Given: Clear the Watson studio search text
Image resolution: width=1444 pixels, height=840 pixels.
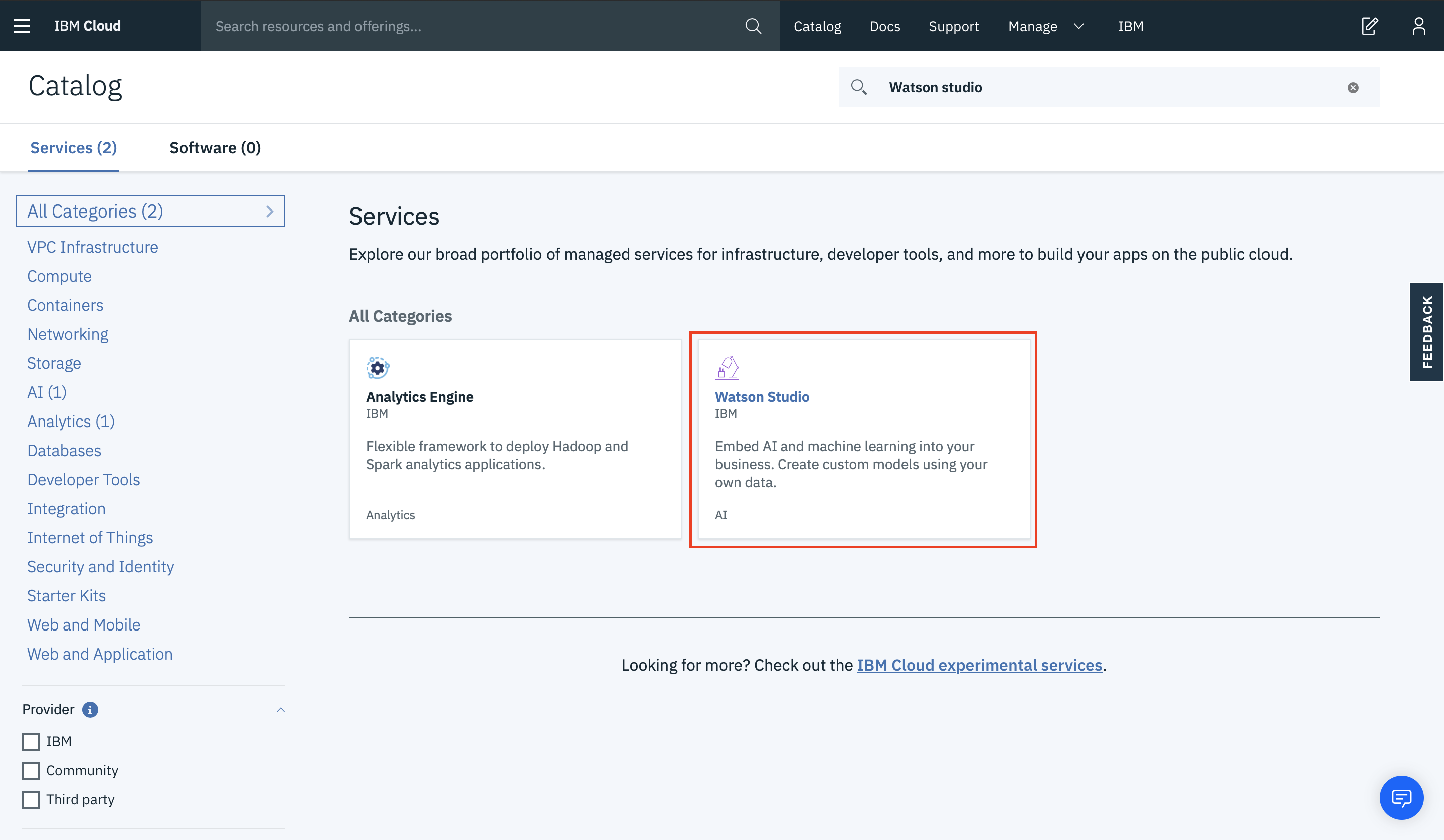Looking at the screenshot, I should point(1353,88).
